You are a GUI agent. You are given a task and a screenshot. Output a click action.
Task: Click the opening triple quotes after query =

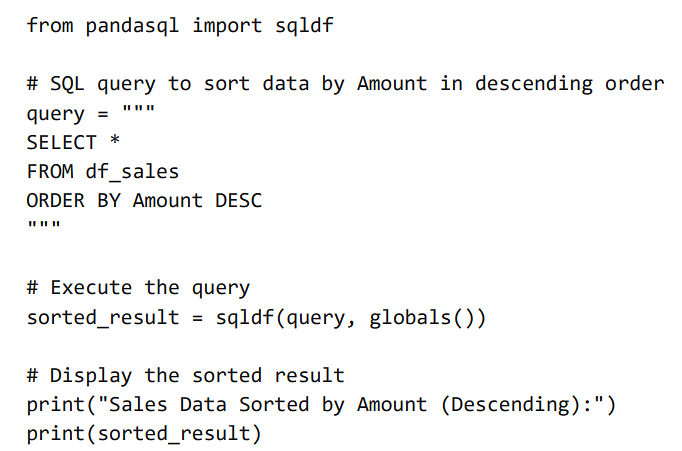pos(138,109)
